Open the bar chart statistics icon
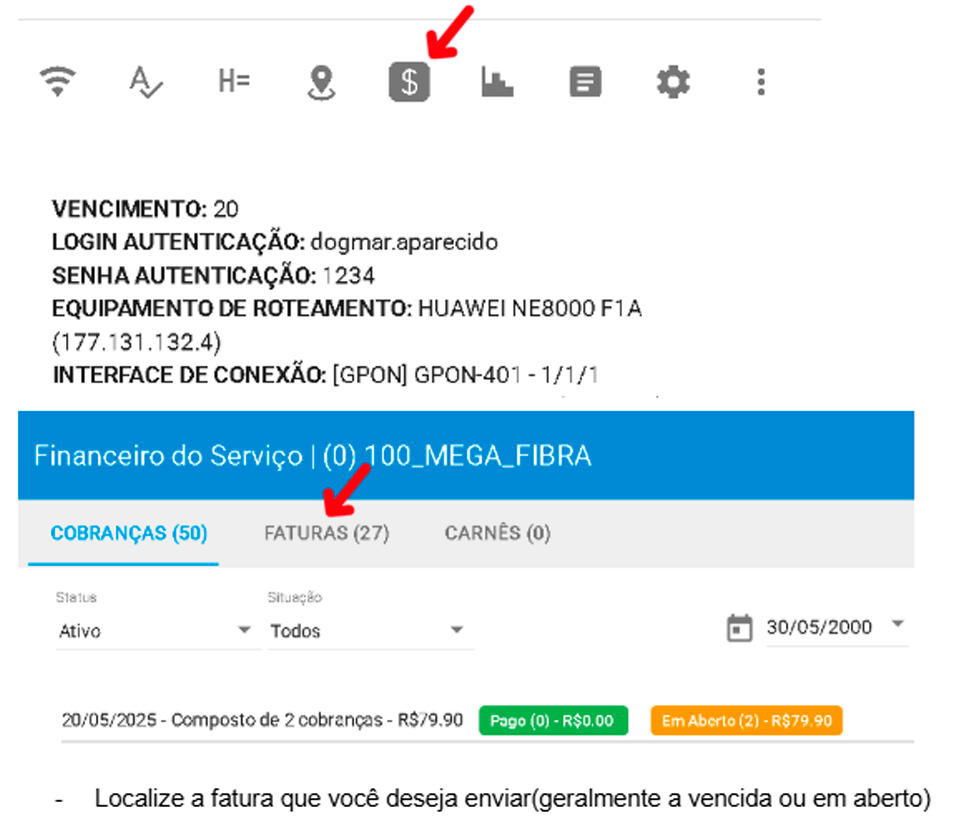The image size is (959, 827). [x=496, y=82]
